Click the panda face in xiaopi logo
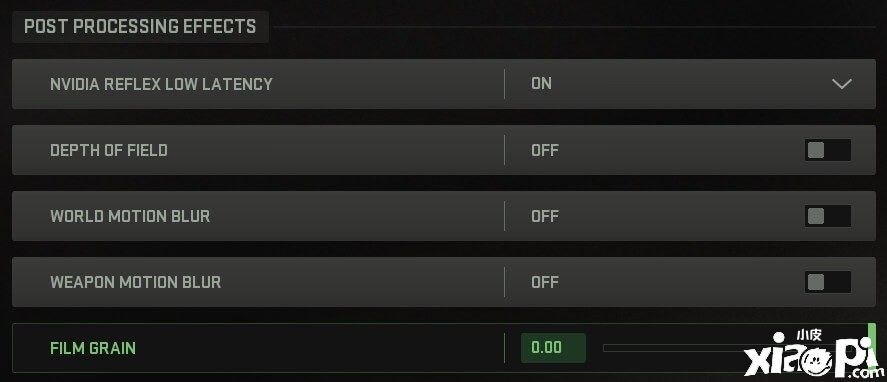 (818, 362)
